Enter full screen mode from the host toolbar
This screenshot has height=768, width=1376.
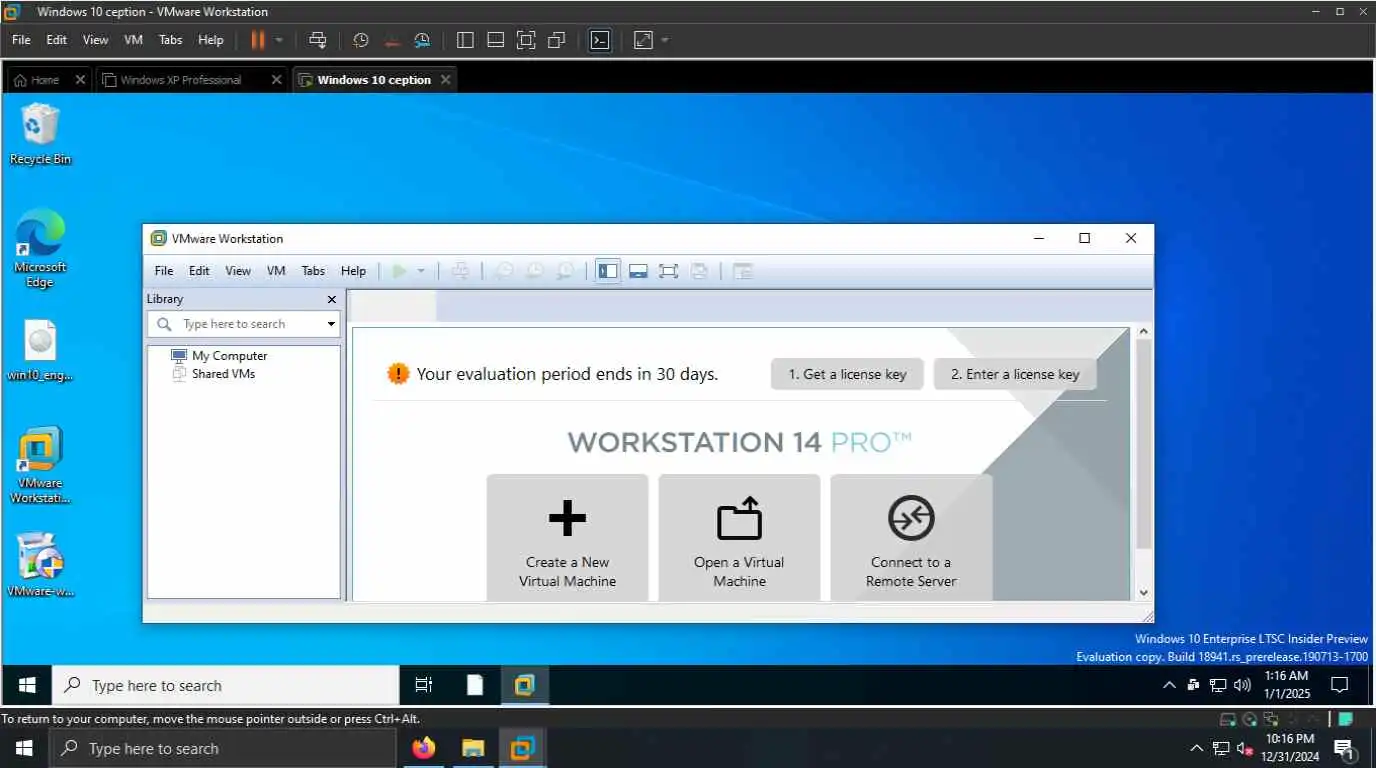(x=526, y=40)
